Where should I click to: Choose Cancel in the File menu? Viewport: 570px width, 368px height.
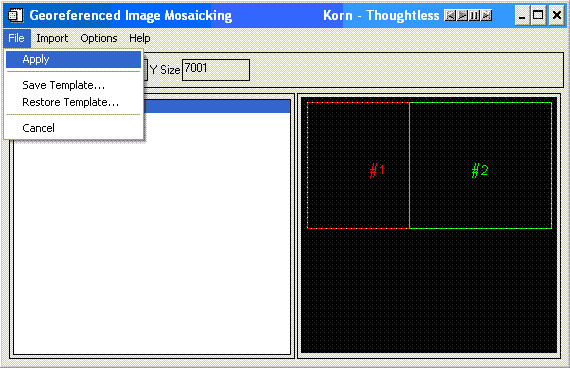73,128
